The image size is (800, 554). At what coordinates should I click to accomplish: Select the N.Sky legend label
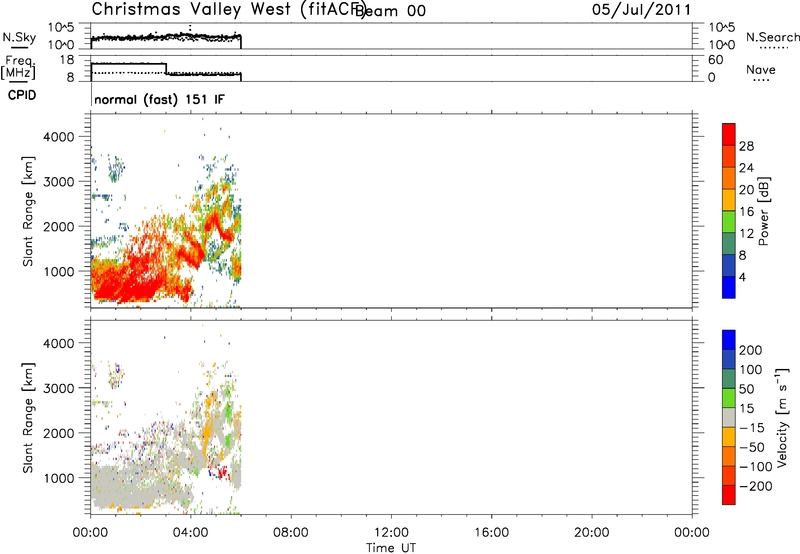(x=19, y=37)
